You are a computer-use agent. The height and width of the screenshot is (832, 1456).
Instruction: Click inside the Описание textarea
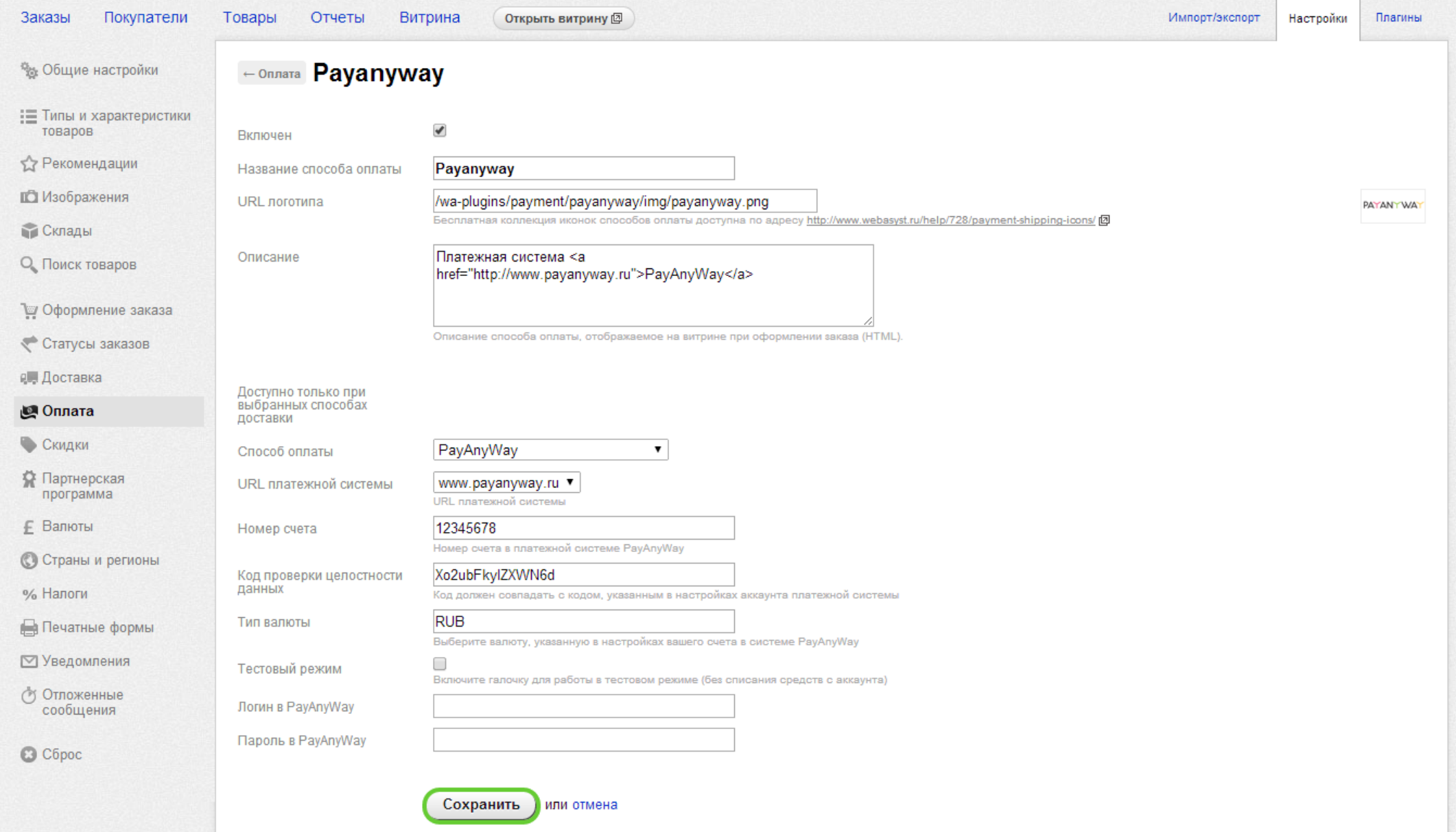tap(653, 286)
